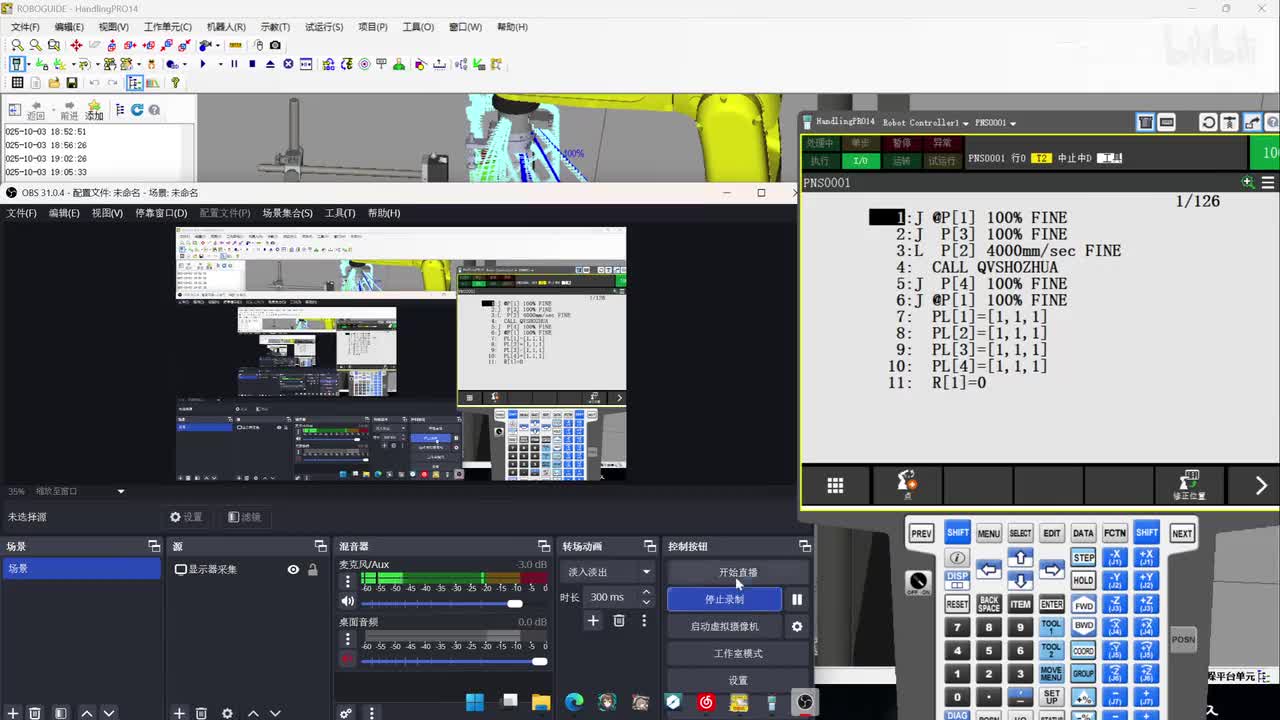The height and width of the screenshot is (720, 1280).
Task: Click the 设置 button in OBS controls dock
Action: click(x=738, y=681)
